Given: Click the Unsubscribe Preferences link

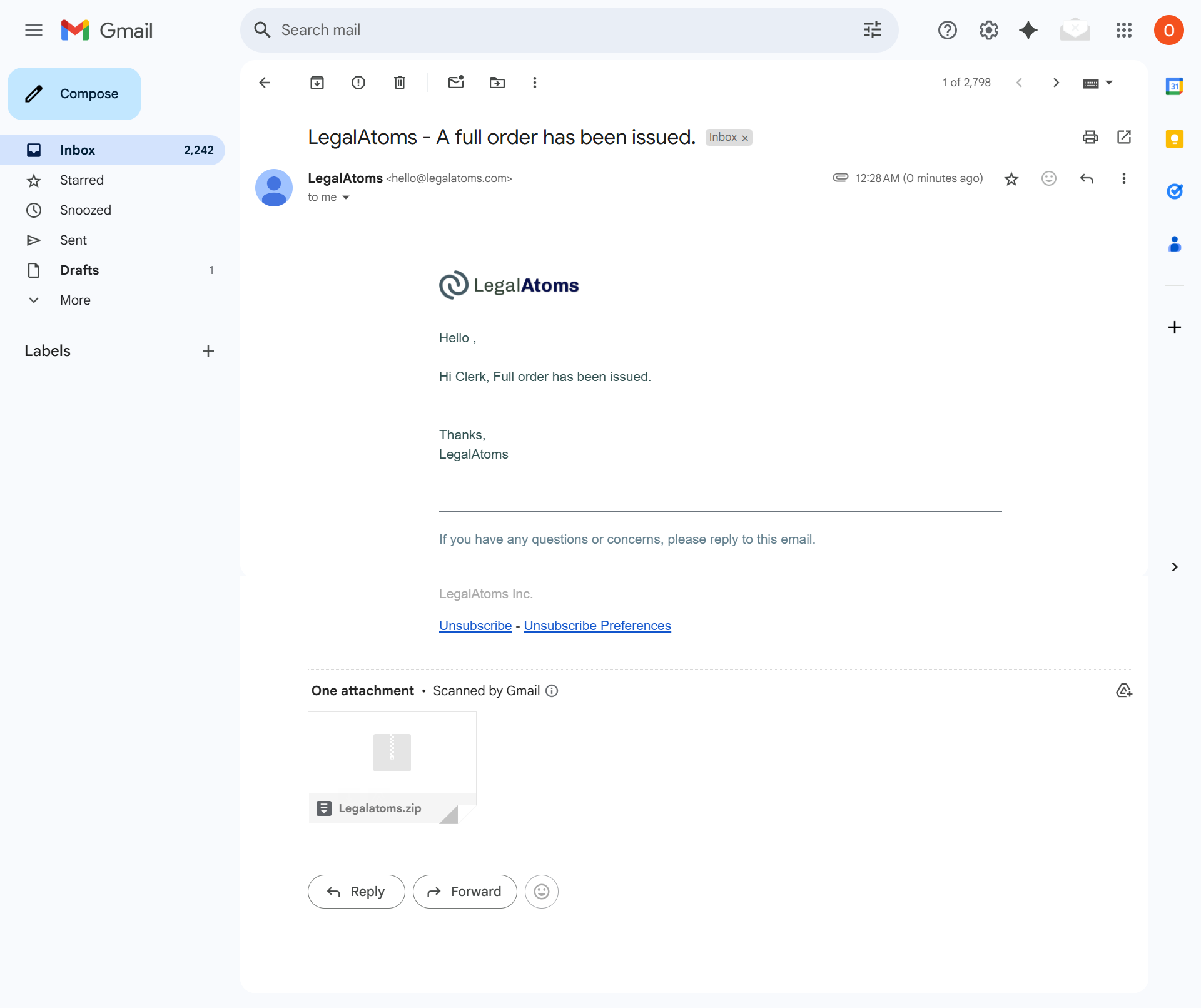Looking at the screenshot, I should click(597, 626).
